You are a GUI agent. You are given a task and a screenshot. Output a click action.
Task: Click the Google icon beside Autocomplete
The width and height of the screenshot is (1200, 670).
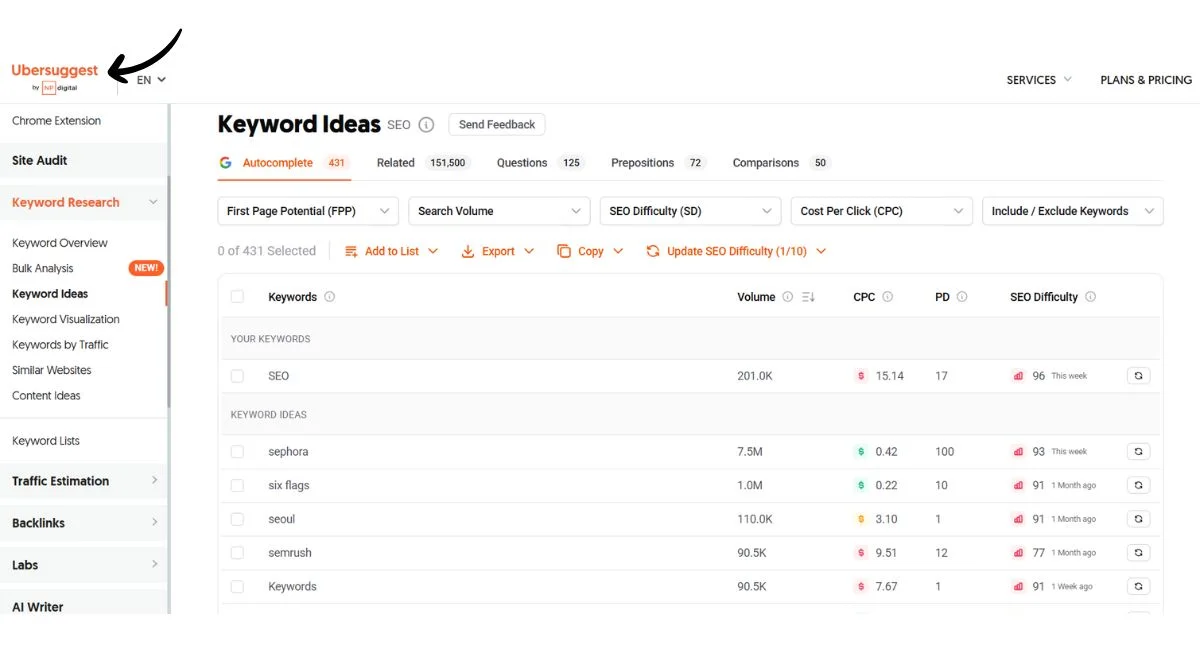225,163
